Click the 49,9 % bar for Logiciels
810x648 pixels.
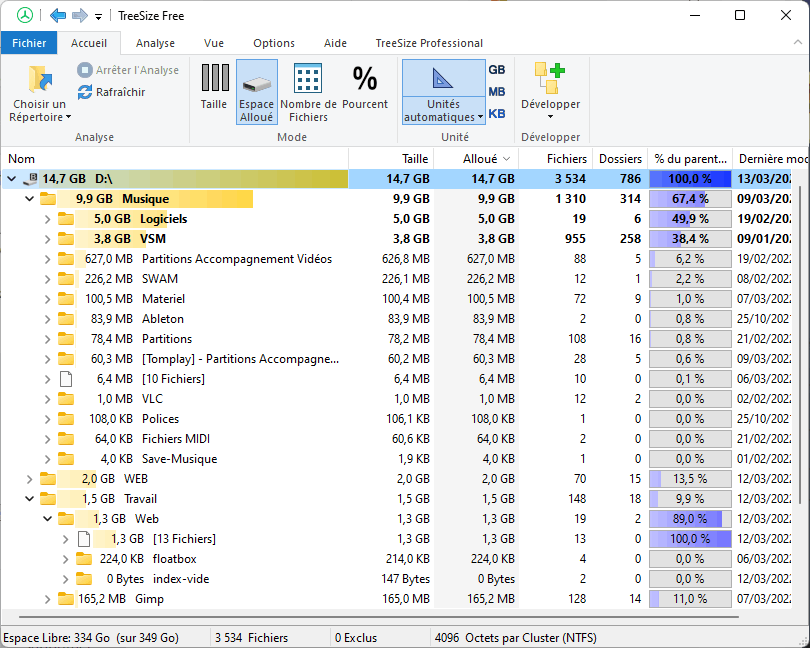(690, 219)
